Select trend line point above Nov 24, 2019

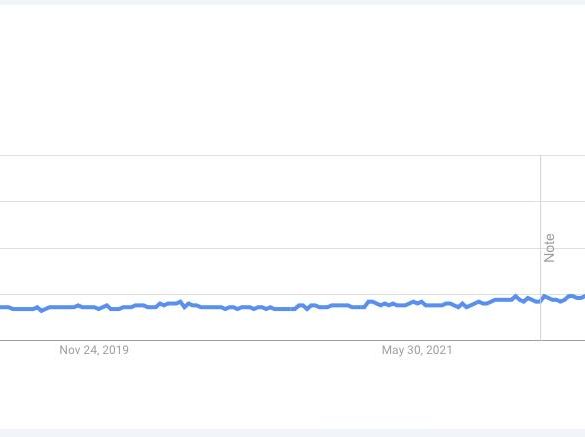click(94, 308)
